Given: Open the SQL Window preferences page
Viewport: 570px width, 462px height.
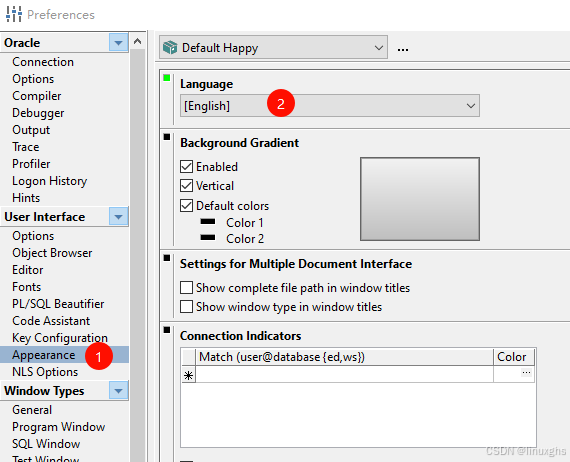Looking at the screenshot, I should (x=46, y=444).
